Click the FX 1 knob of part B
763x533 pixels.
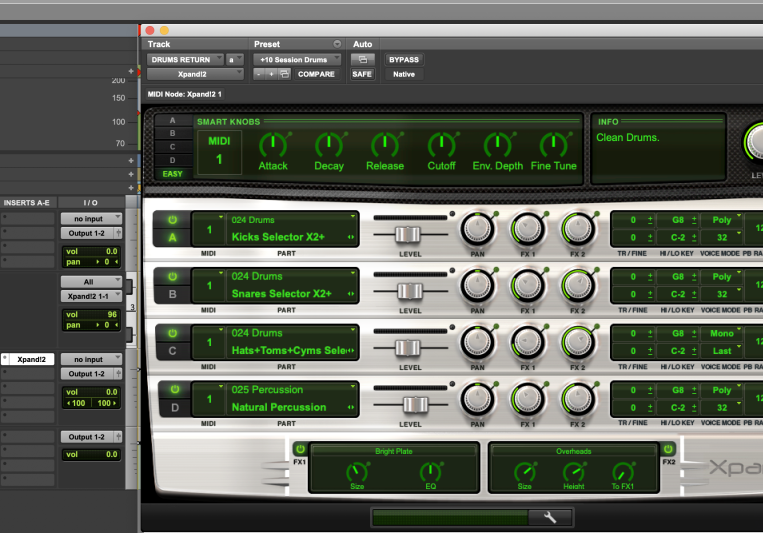[527, 286]
